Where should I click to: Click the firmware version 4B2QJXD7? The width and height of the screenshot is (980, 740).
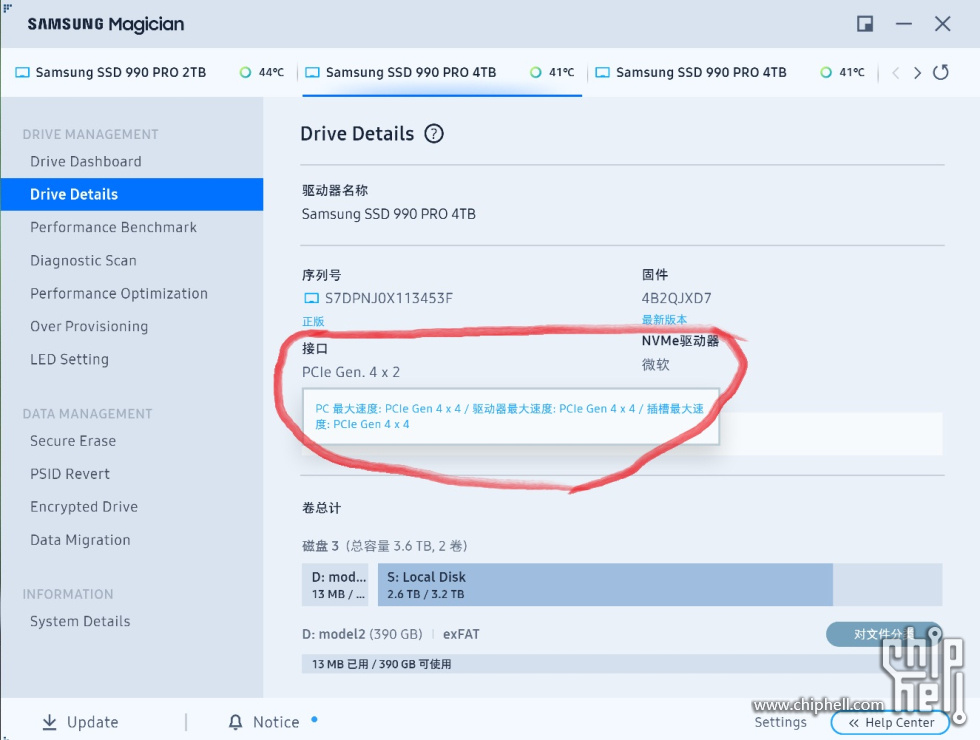[676, 298]
